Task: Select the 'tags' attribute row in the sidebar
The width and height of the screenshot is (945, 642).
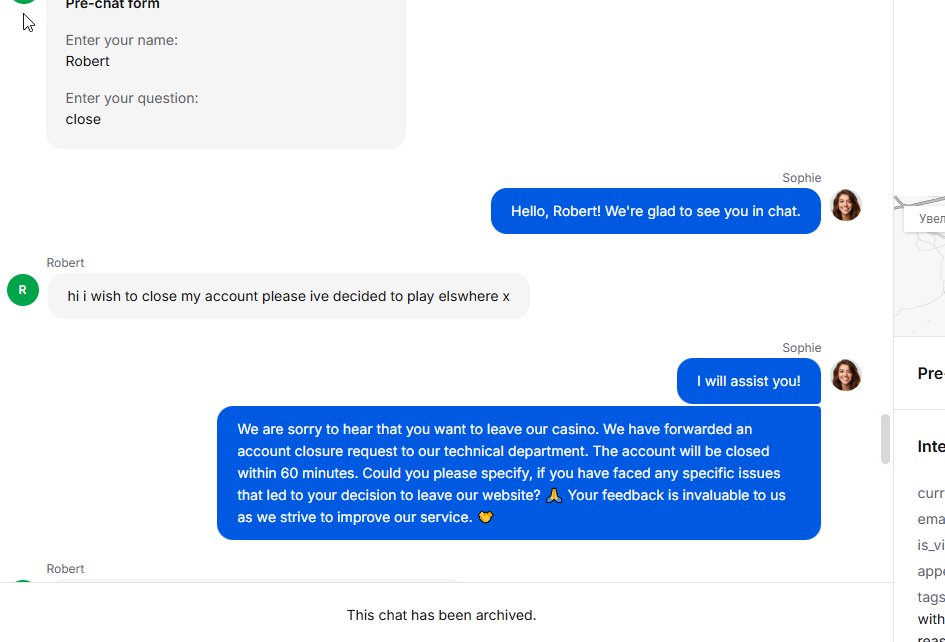Action: pyautogui.click(x=930, y=597)
